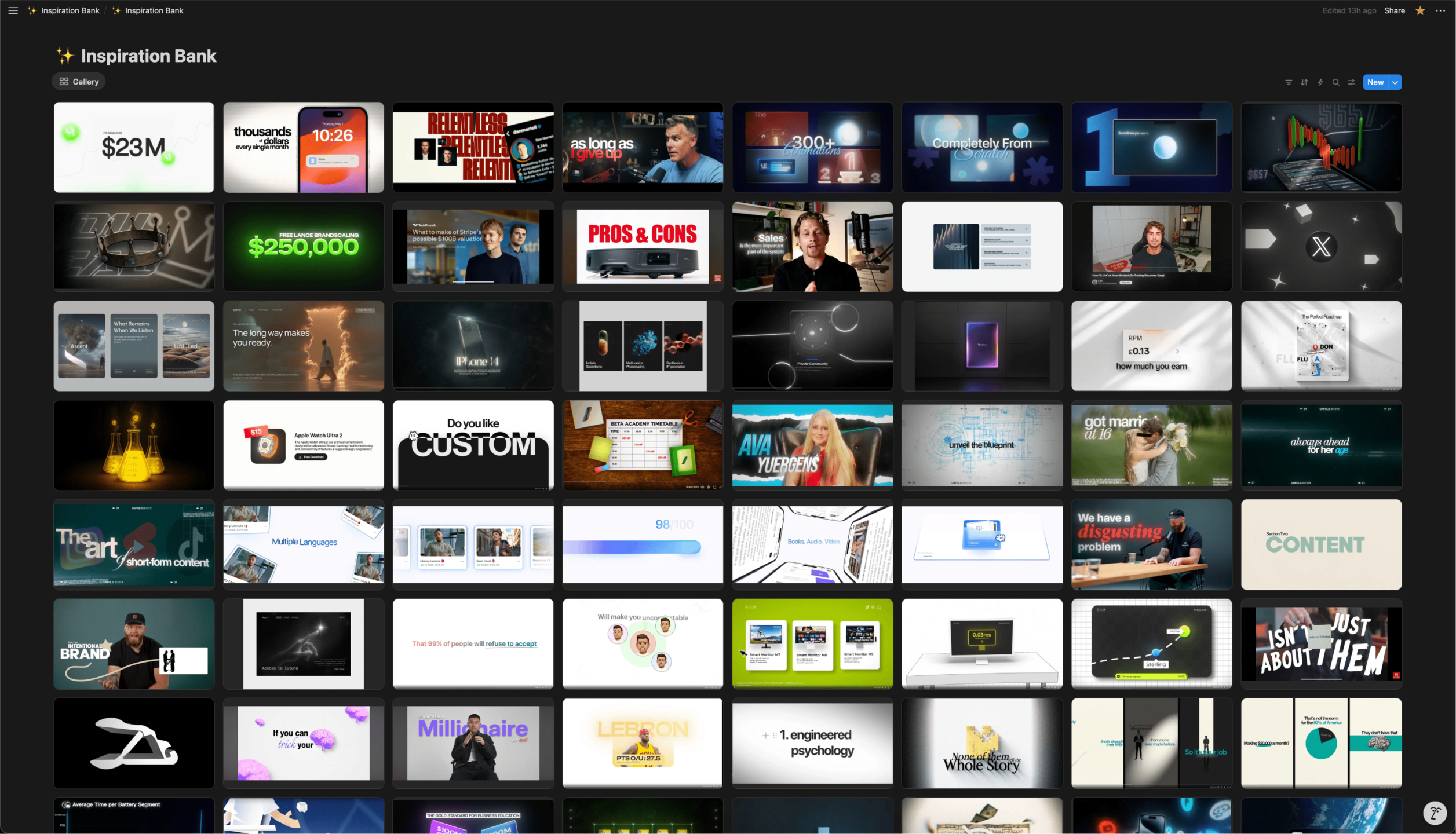
Task: Click the filter icon in database toolbar
Action: point(1289,82)
